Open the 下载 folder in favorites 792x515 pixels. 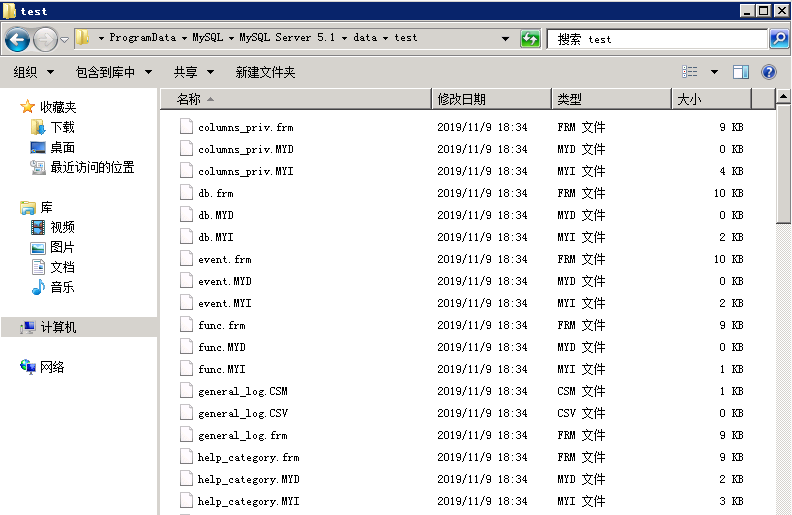62,127
